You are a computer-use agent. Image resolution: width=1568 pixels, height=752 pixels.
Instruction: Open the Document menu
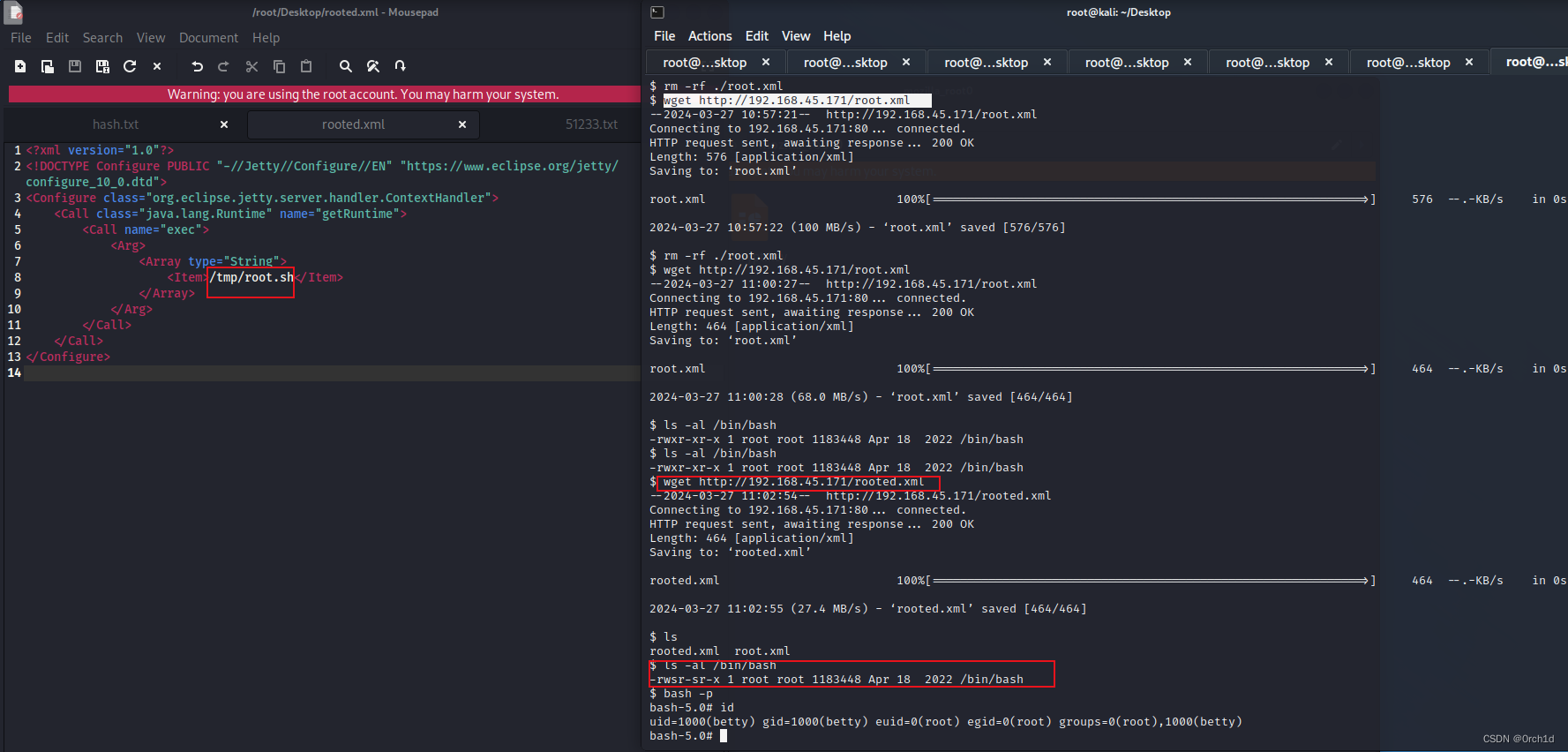tap(208, 38)
